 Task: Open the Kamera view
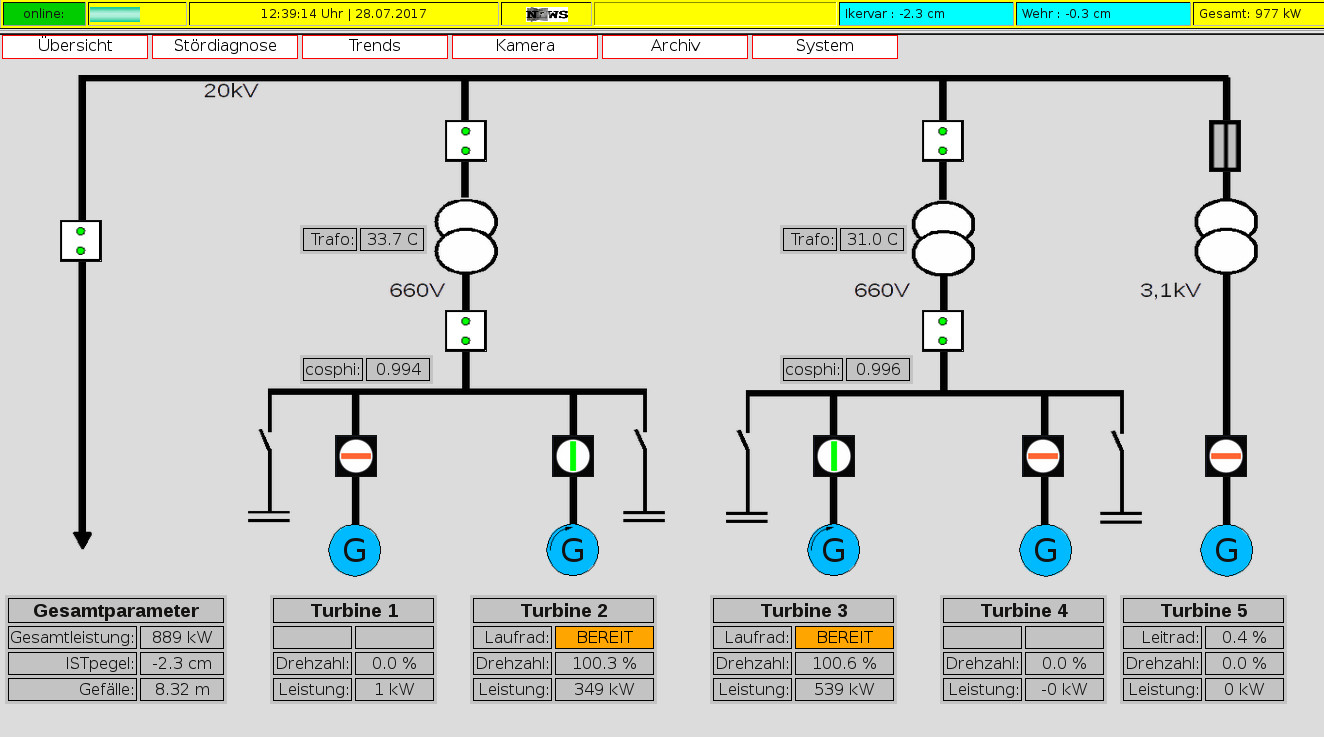click(x=525, y=46)
